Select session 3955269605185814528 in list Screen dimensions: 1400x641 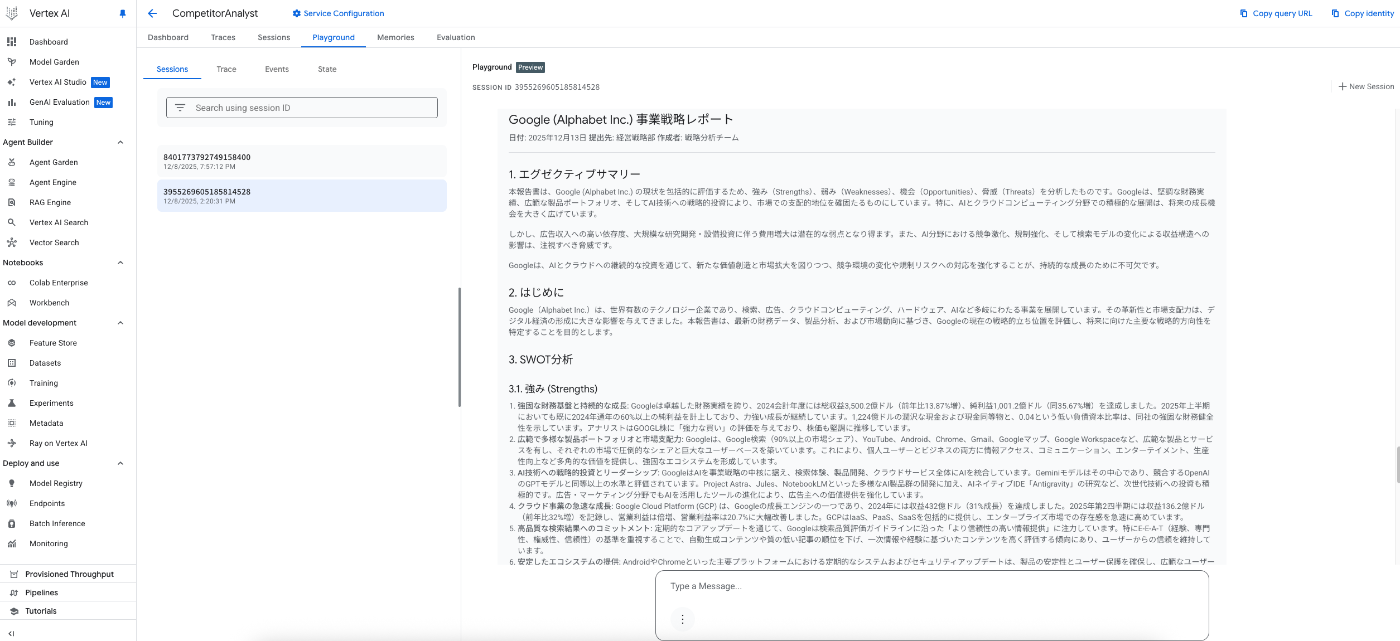pyautogui.click(x=302, y=196)
